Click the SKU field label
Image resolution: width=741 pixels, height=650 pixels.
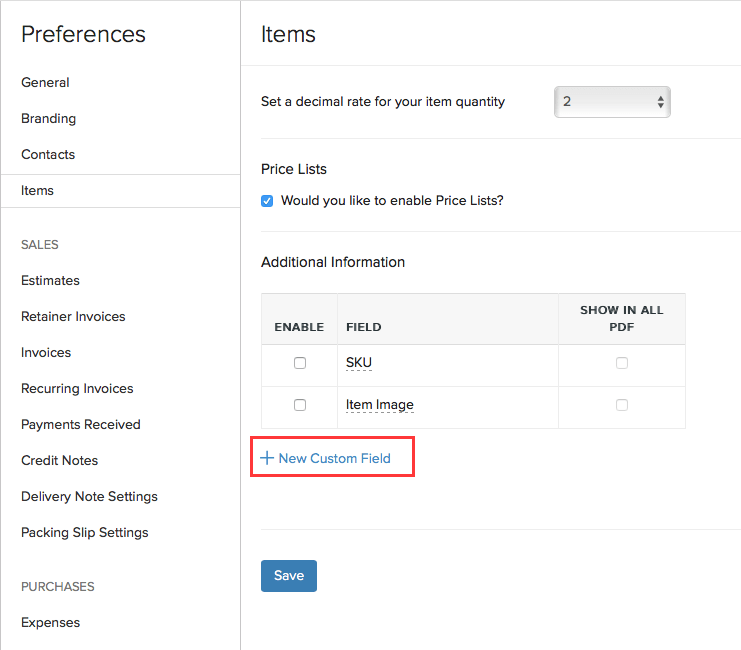[x=359, y=363]
